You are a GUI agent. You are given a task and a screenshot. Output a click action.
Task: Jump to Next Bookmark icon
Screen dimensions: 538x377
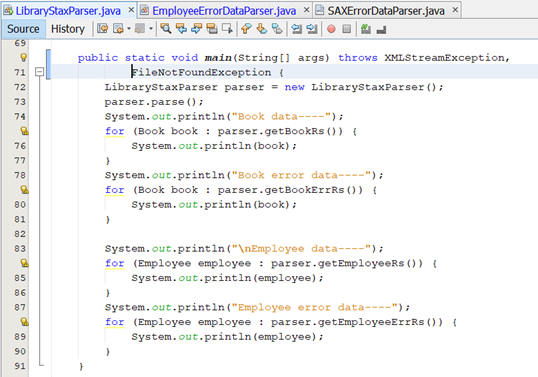[261, 29]
